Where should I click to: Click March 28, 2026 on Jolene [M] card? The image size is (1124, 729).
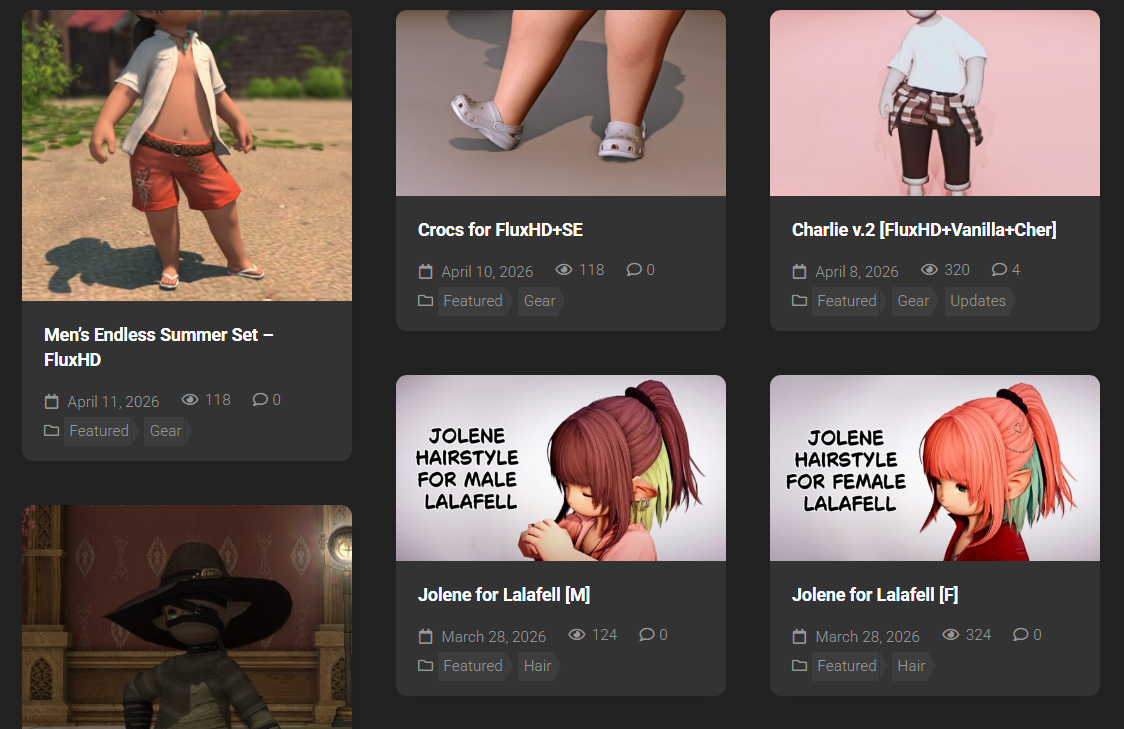tap(494, 637)
